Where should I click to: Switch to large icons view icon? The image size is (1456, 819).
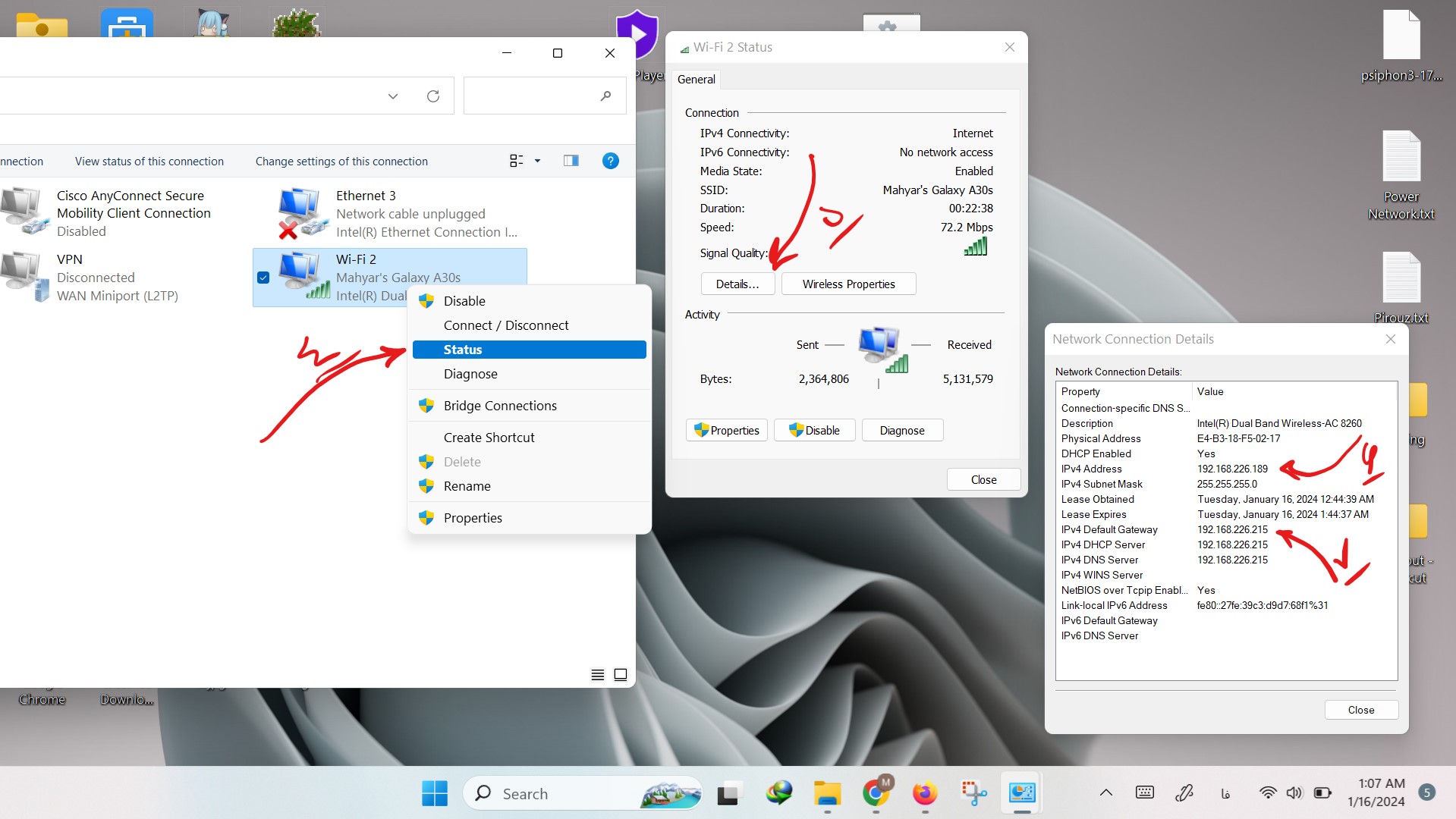pyautogui.click(x=621, y=675)
